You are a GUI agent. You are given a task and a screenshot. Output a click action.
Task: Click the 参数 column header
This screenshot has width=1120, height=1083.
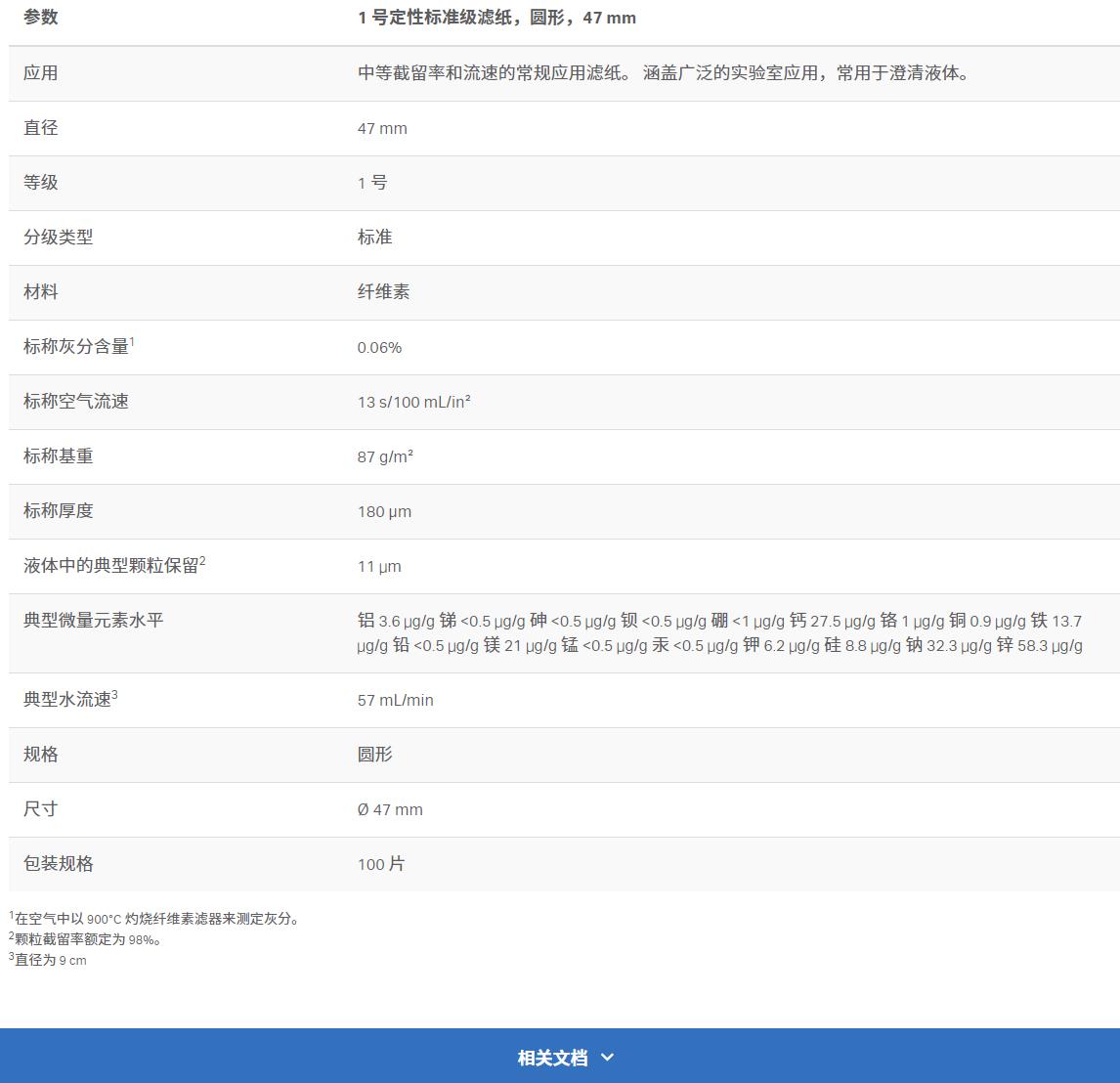click(x=41, y=18)
